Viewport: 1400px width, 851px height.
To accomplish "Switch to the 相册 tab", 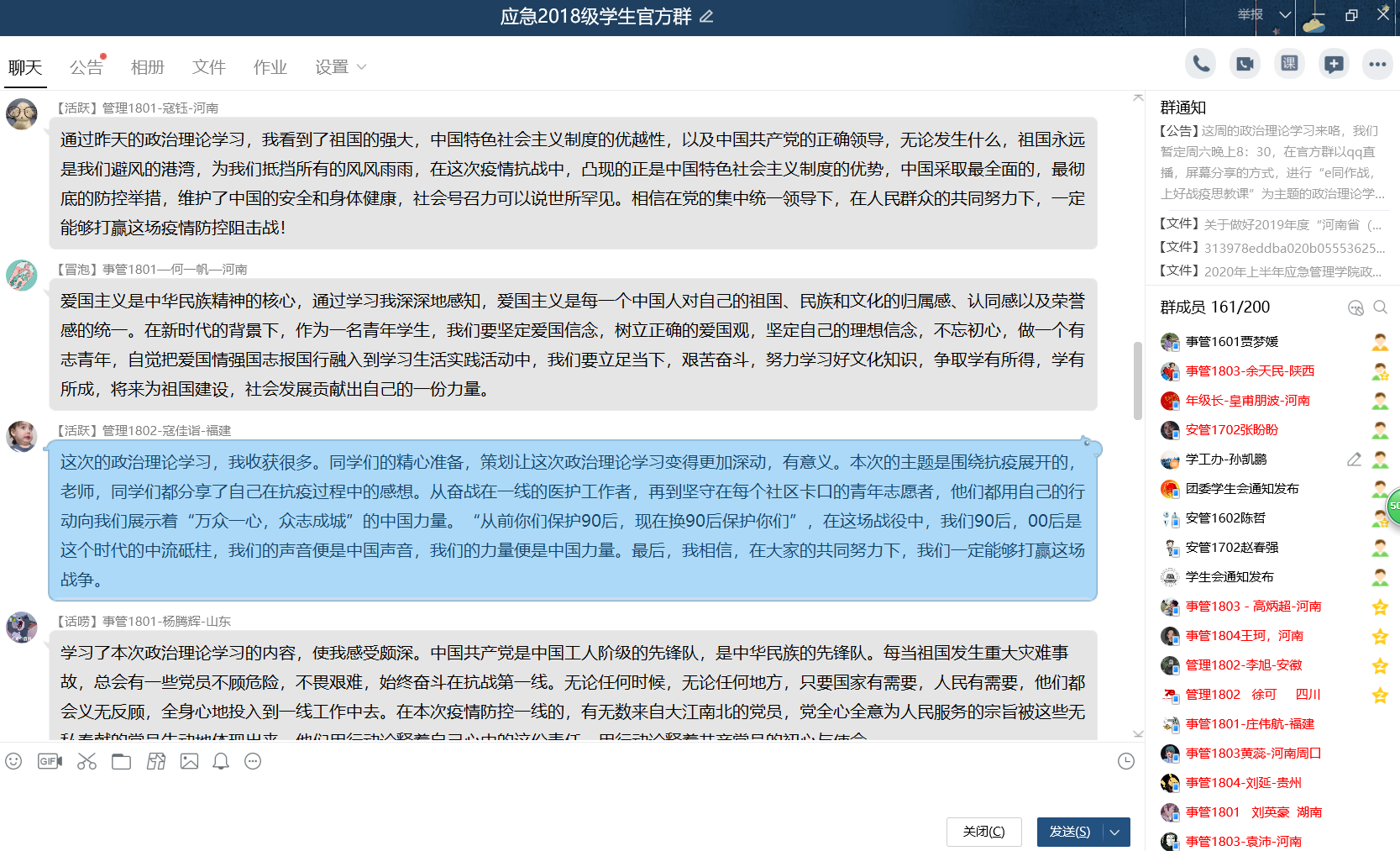I will pos(148,67).
